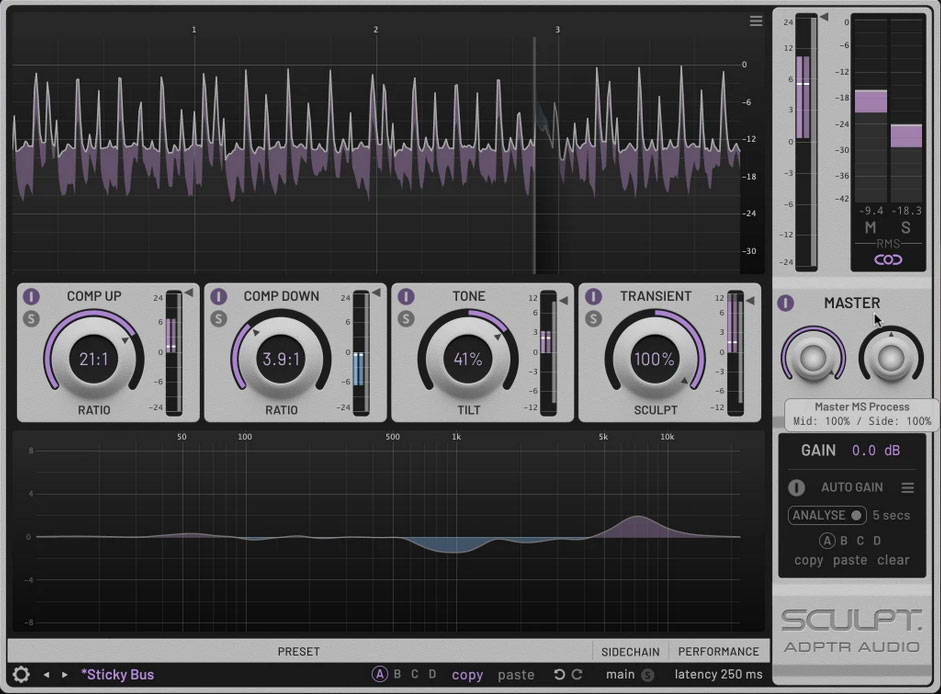
Task: Click the undo arrow icon
Action: click(x=559, y=674)
